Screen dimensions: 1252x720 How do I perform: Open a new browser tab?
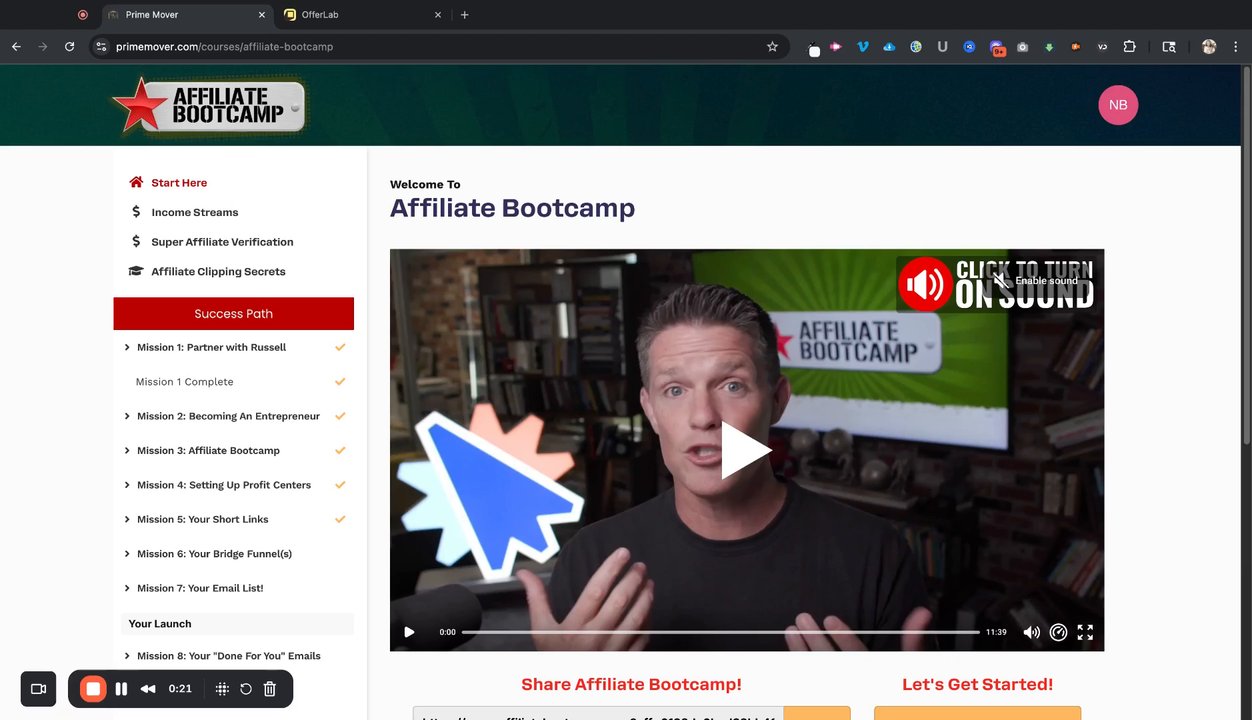(464, 15)
